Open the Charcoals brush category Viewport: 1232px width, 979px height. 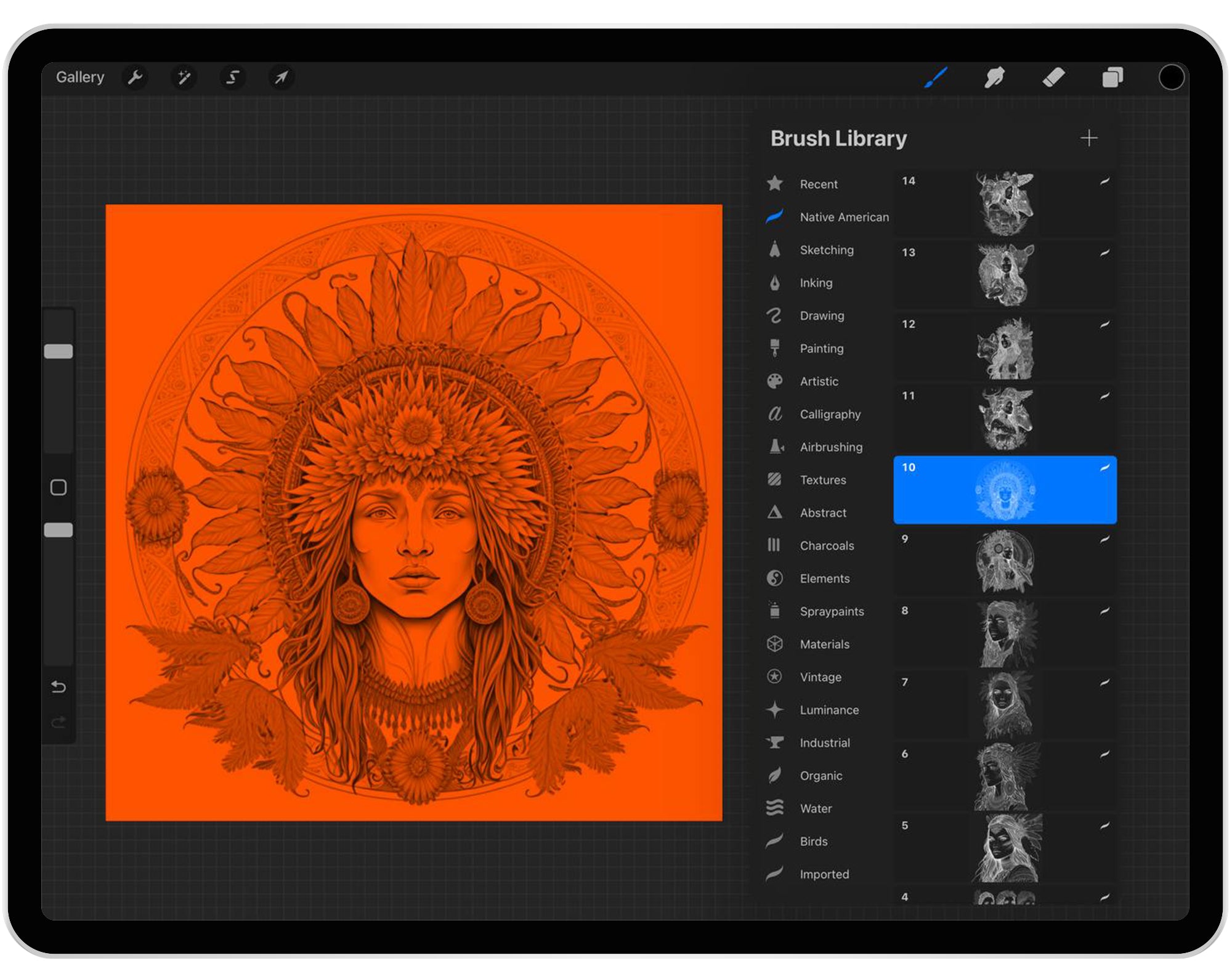pyautogui.click(x=827, y=545)
